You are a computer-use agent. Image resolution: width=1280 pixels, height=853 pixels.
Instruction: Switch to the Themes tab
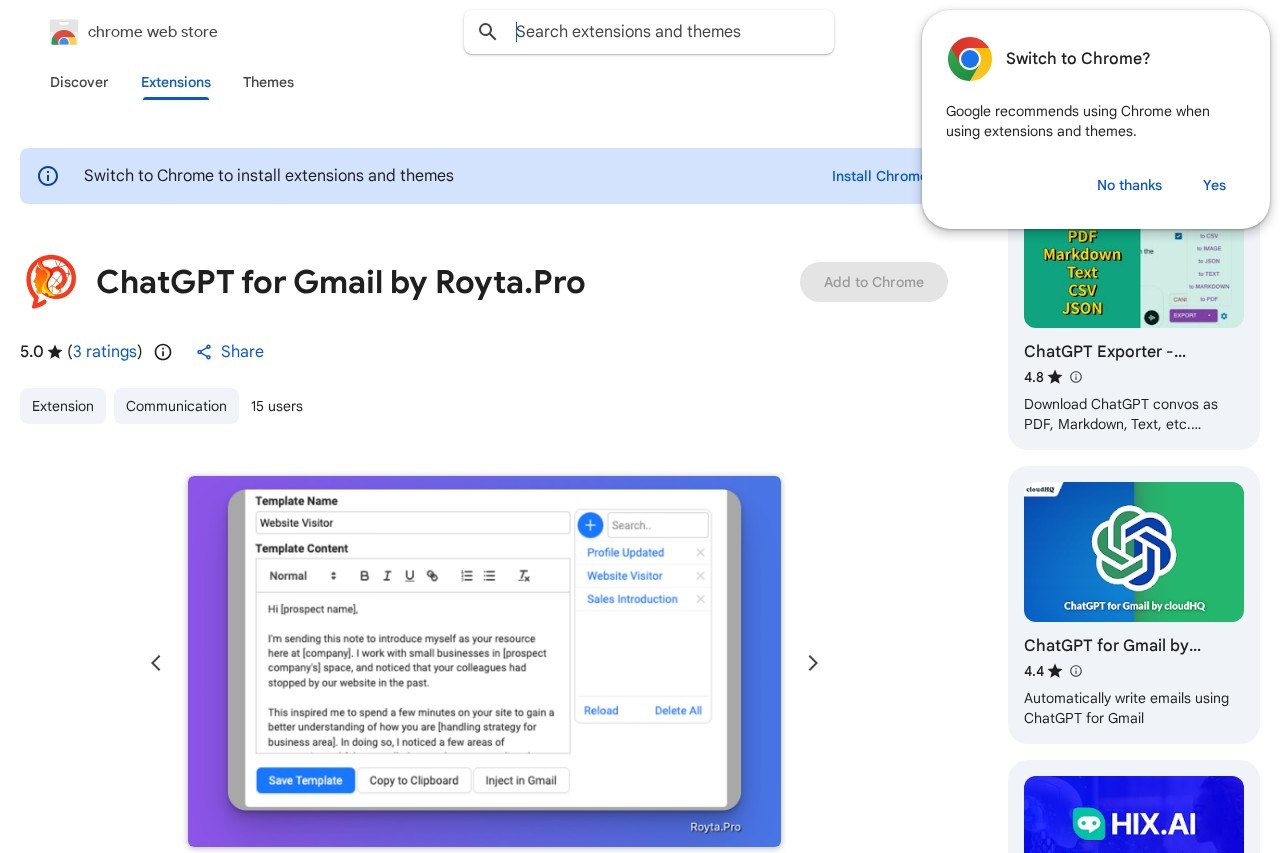(x=268, y=83)
